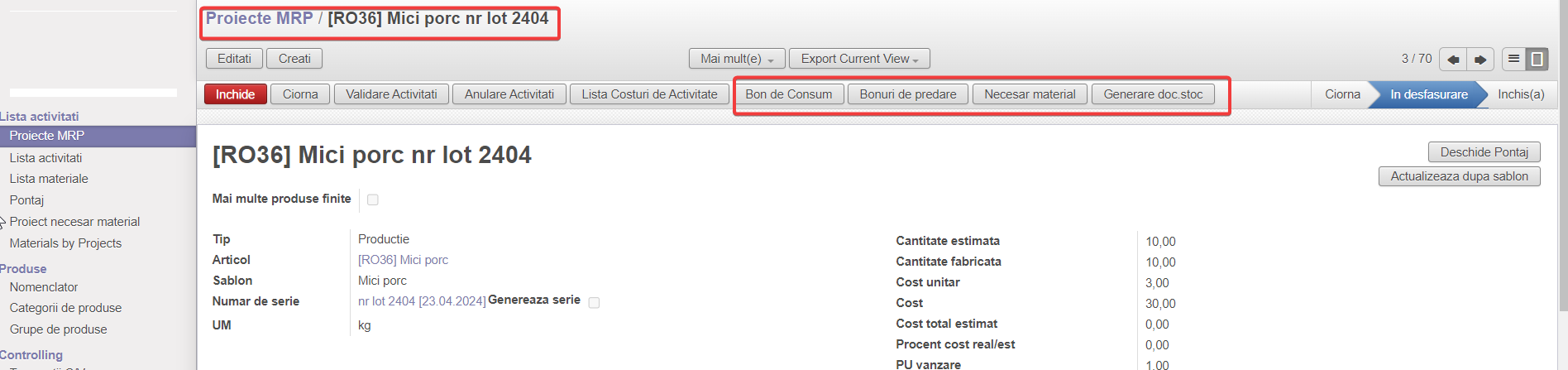
Task: Click the Proiecte MRP breadcrumb link
Action: [x=259, y=18]
